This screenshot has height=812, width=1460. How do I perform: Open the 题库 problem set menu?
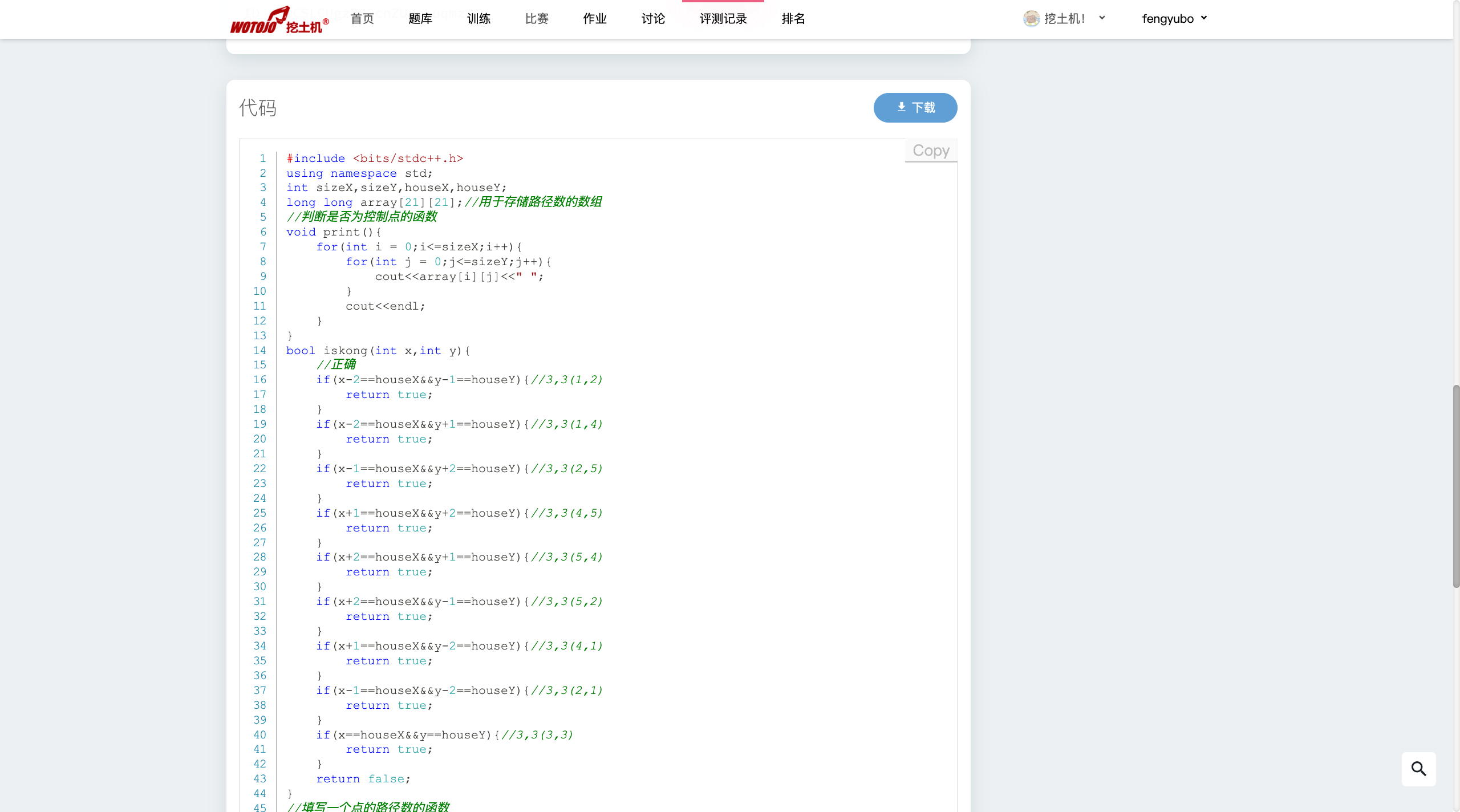click(420, 19)
